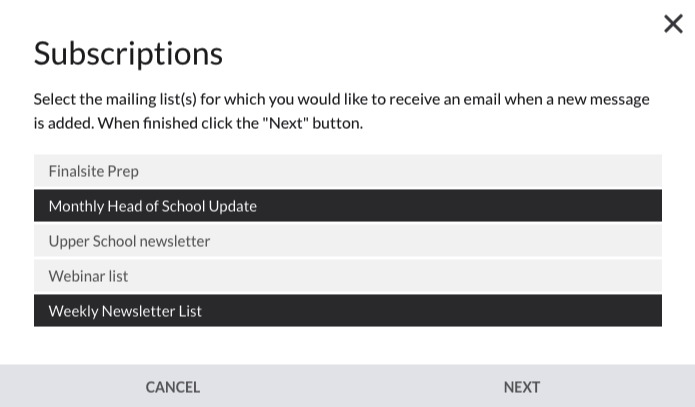Viewport: 695px width, 407px height.
Task: Click the "Next" mention in the instructions text
Action: click(285, 123)
